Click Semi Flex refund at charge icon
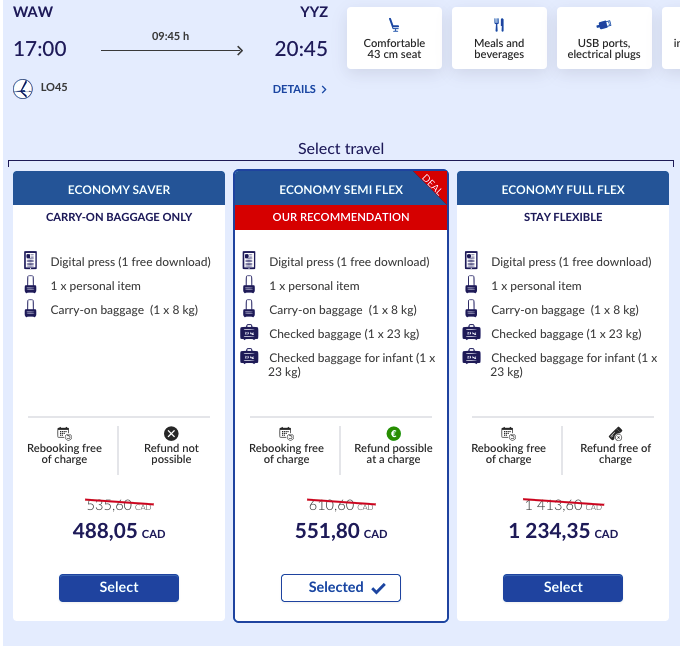The width and height of the screenshot is (680, 646). pos(393,433)
